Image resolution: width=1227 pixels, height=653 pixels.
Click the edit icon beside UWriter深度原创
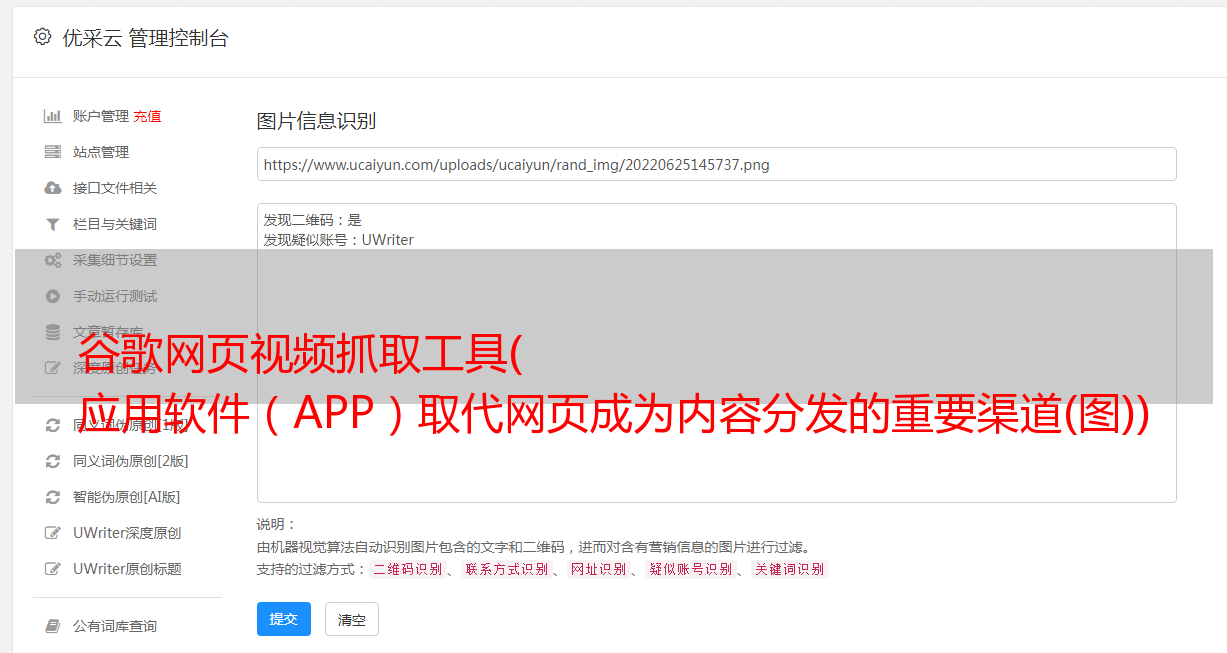(53, 533)
